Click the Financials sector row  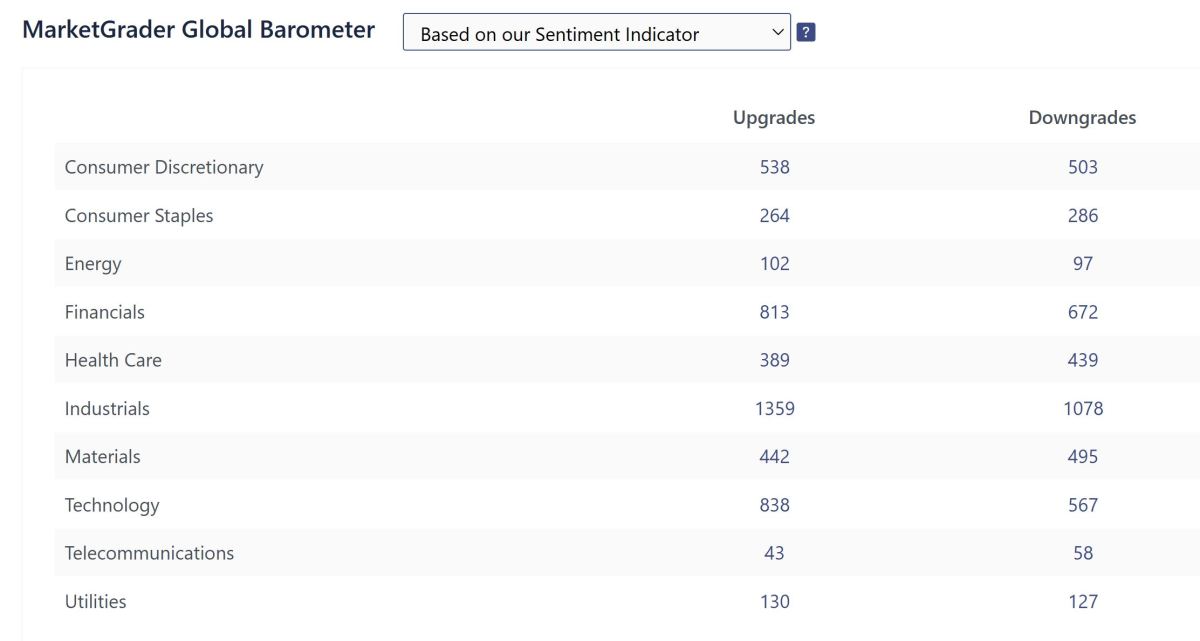(105, 312)
